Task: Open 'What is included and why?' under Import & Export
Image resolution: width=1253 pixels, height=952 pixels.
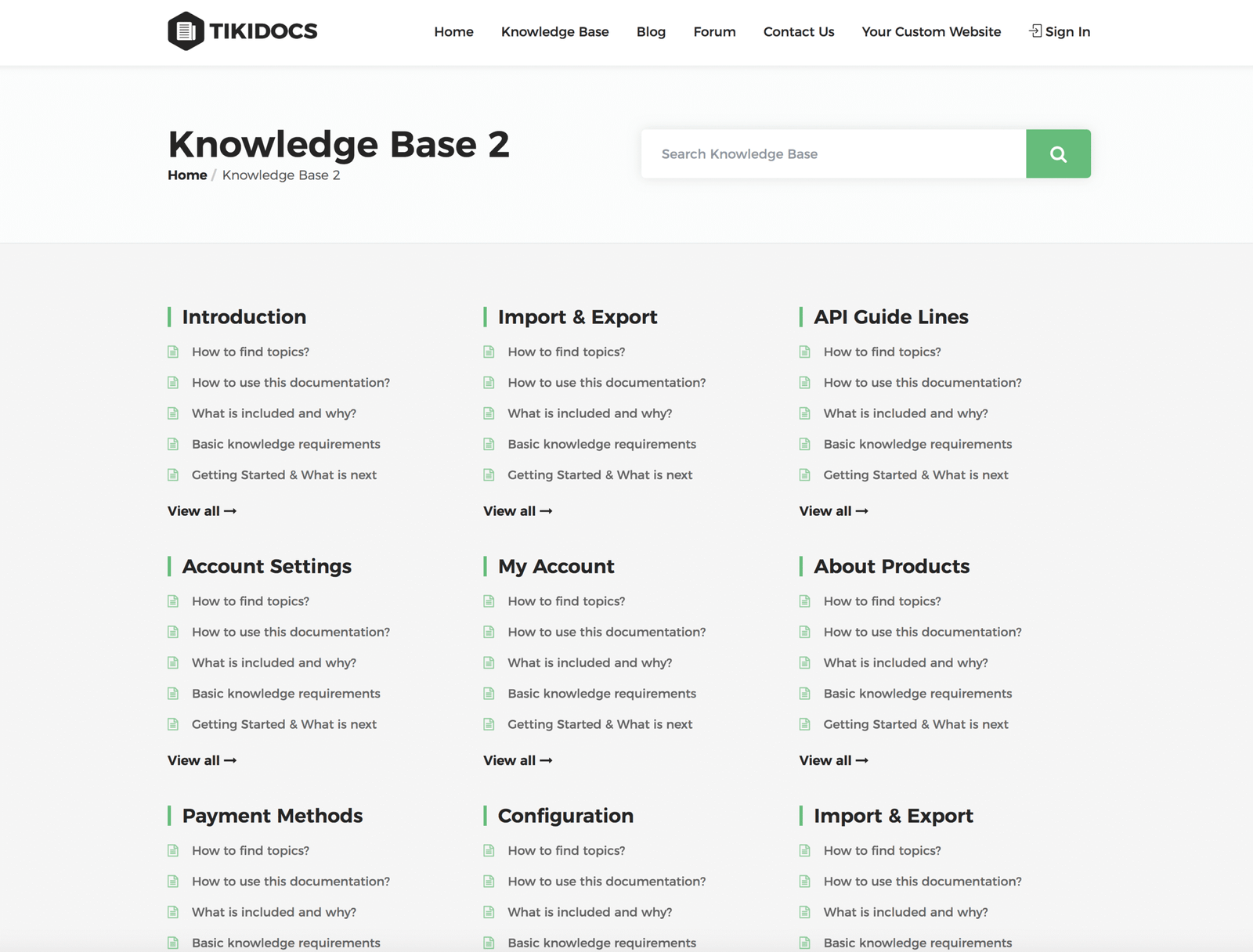Action: pyautogui.click(x=589, y=413)
